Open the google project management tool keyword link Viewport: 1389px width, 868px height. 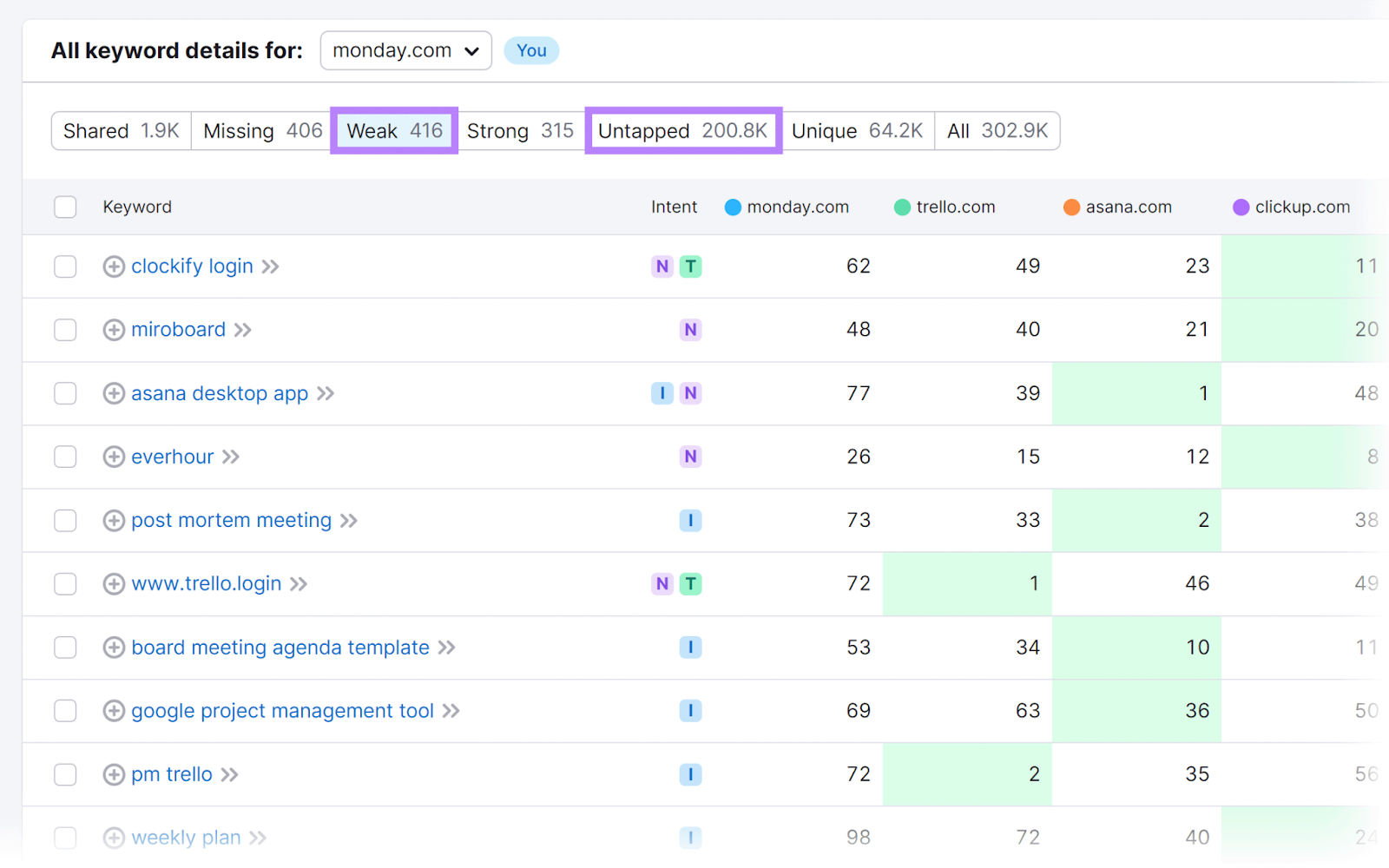[x=282, y=711]
